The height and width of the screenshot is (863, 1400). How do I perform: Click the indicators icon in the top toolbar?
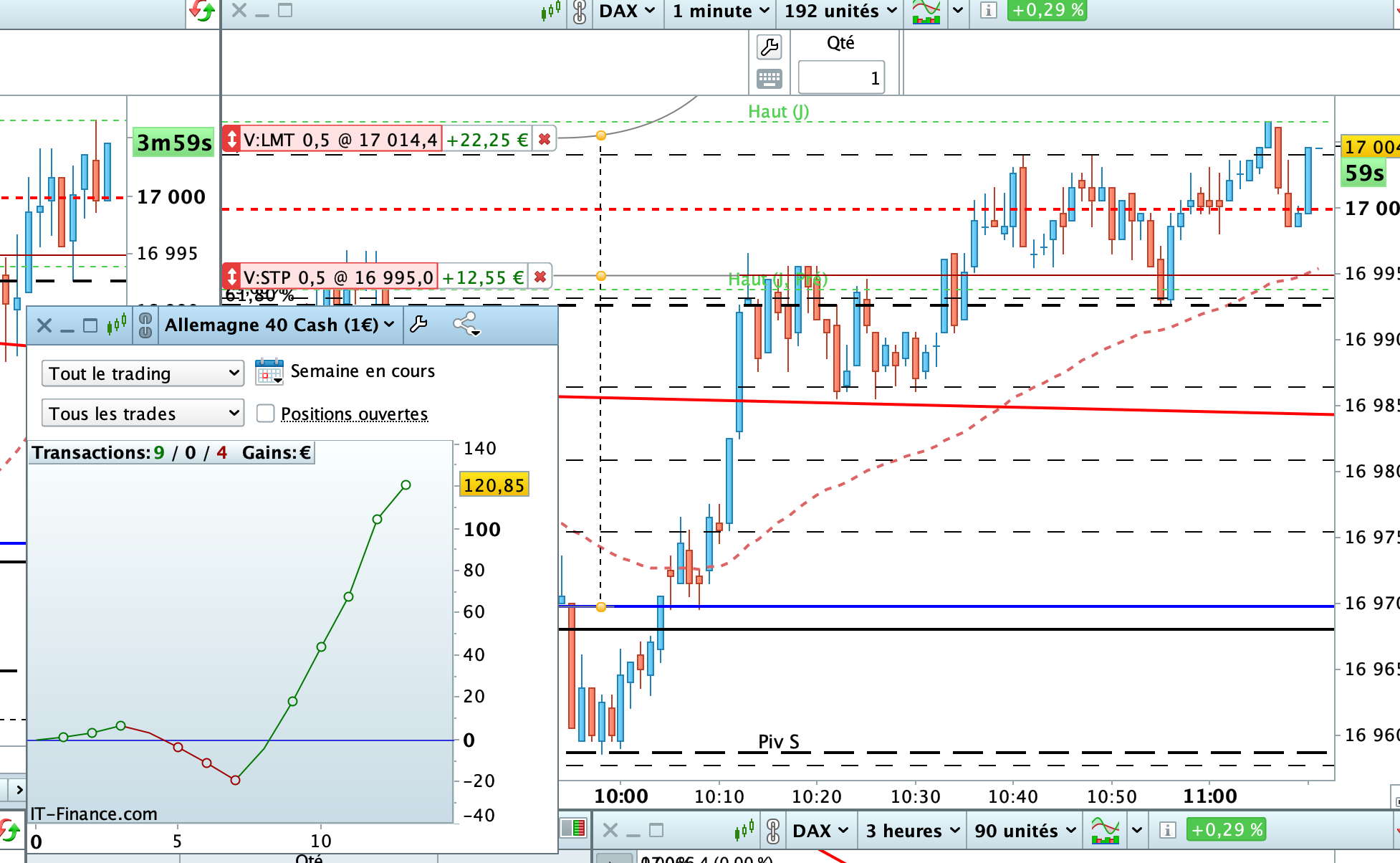[926, 11]
